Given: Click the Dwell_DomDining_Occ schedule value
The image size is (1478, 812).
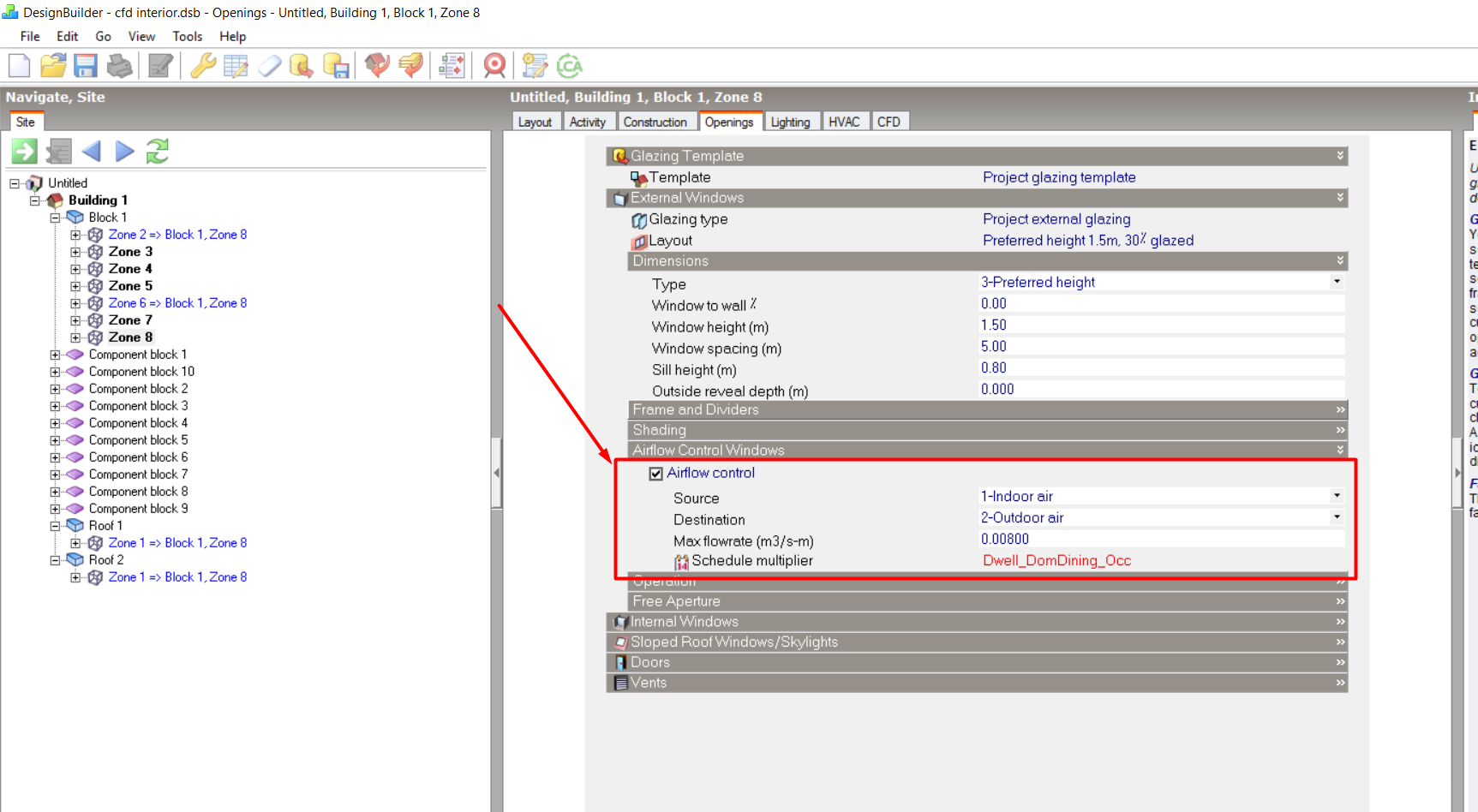Looking at the screenshot, I should [x=1056, y=560].
